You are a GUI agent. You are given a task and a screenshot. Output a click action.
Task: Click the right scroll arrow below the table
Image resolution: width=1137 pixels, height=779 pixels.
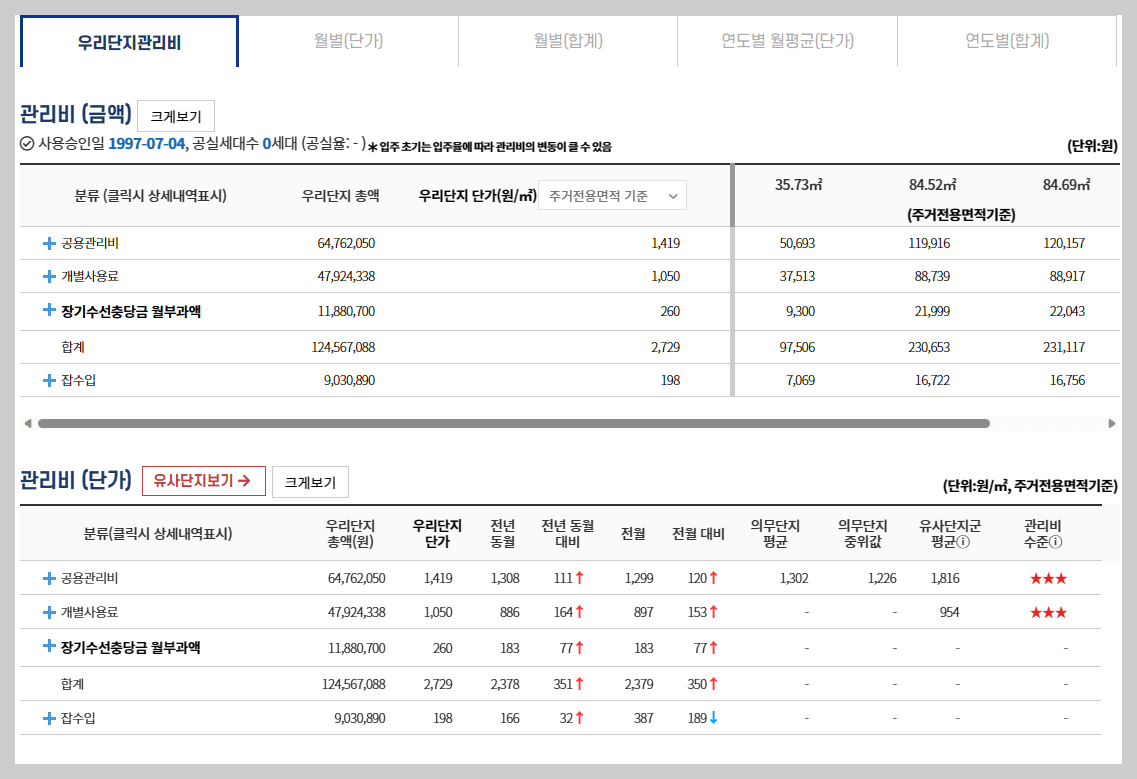point(1112,423)
